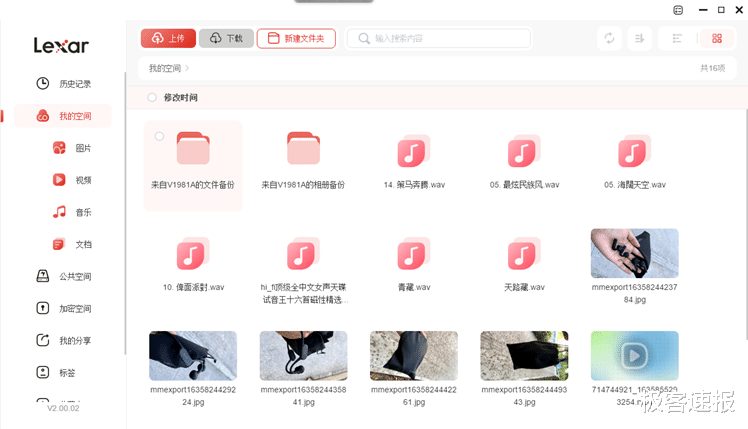Sort by the 修改时间 header
748x429 pixels.
click(x=180, y=97)
